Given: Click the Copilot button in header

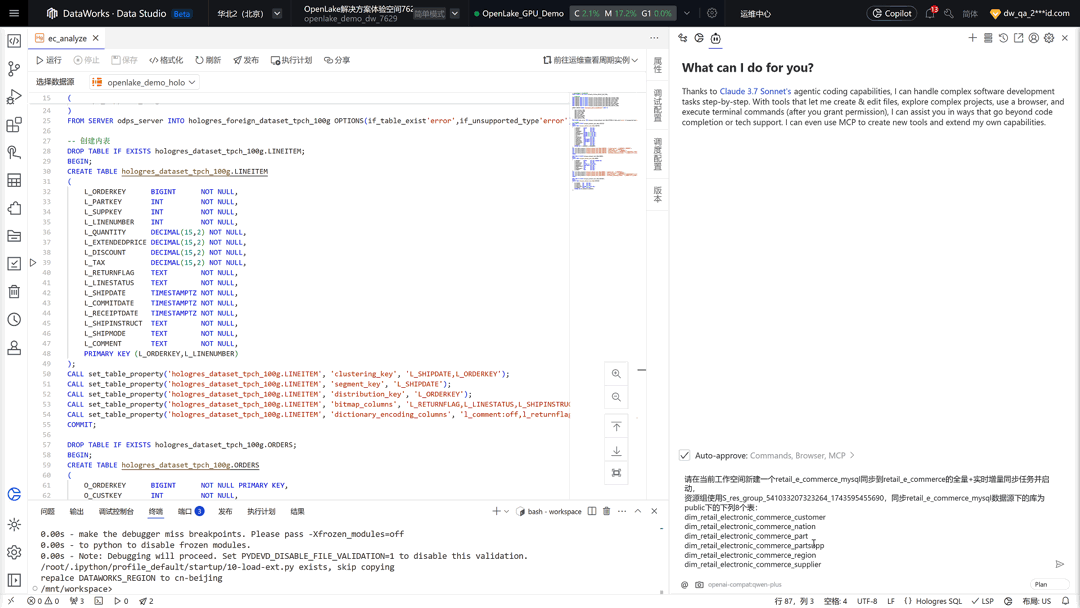Looking at the screenshot, I should click(x=892, y=13).
